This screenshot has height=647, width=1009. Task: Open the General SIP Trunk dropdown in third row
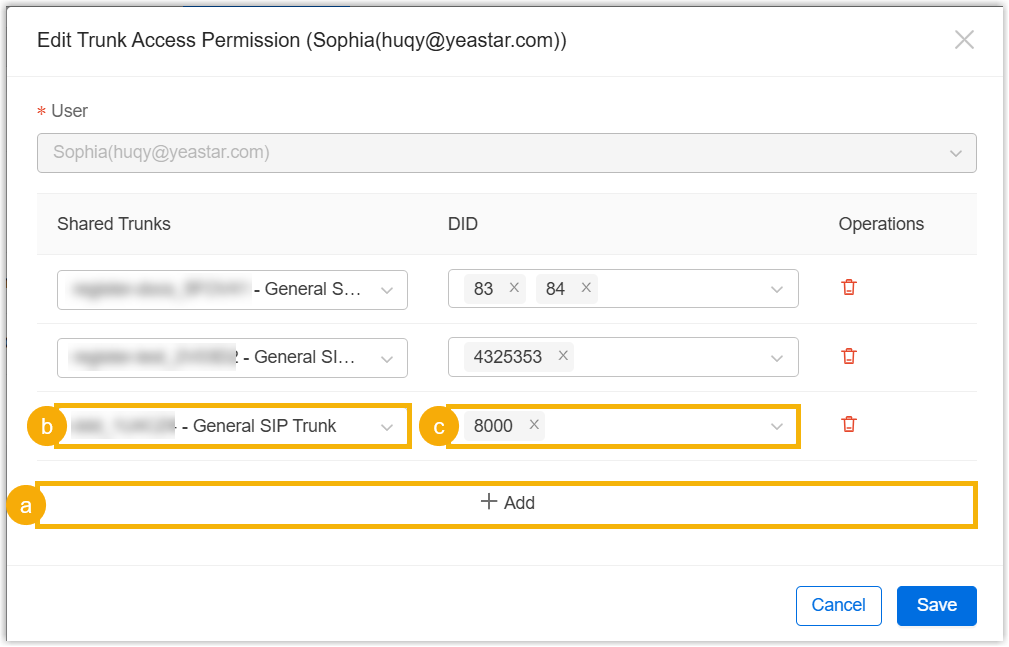pos(386,426)
